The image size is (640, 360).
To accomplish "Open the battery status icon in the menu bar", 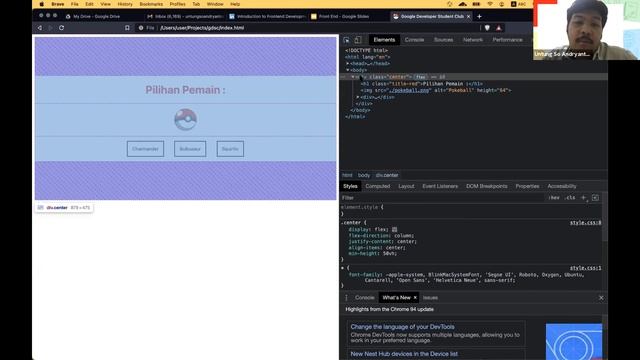I will (x=476, y=4).
